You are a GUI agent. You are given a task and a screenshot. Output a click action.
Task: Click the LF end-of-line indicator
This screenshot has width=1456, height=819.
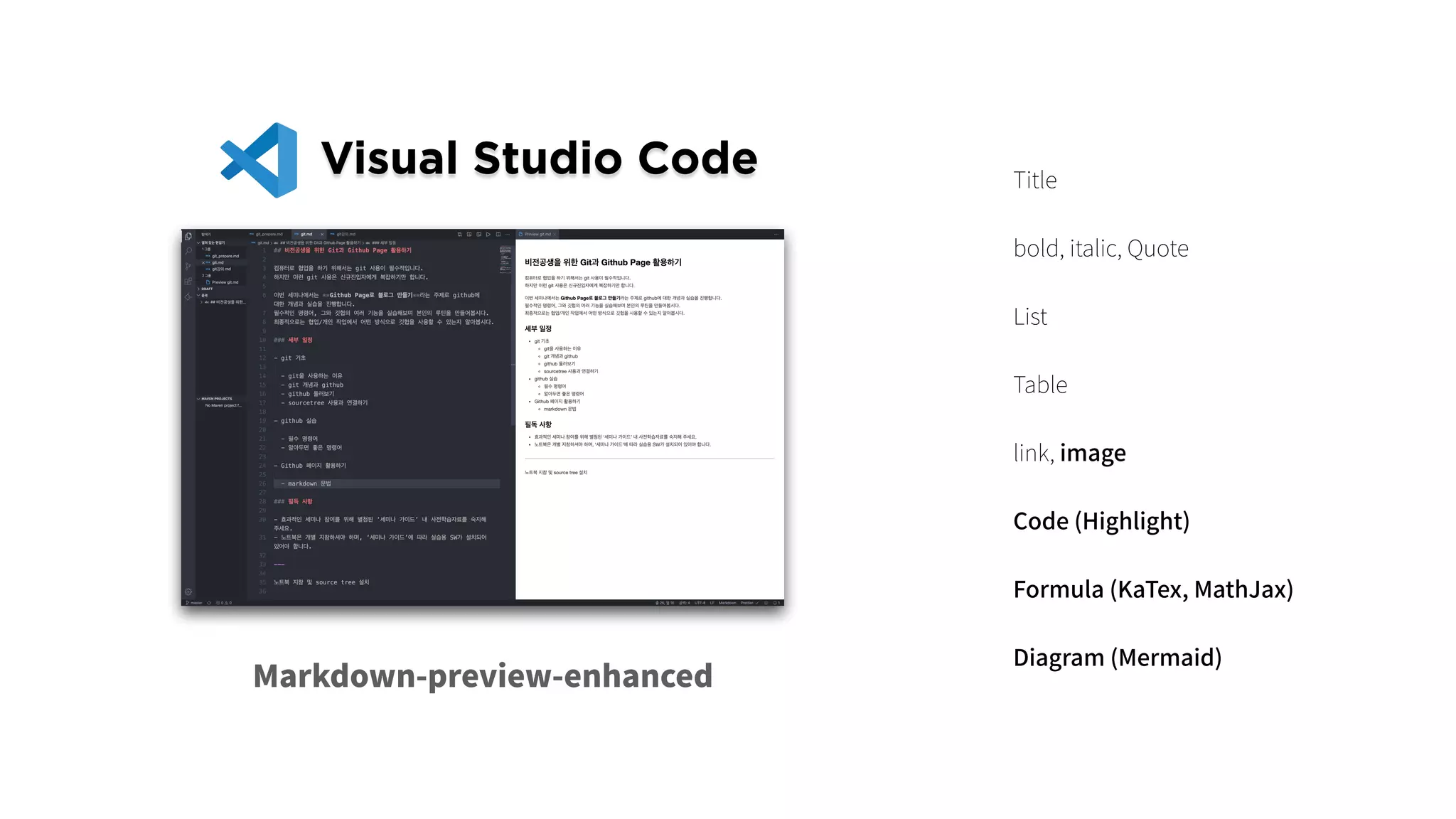click(x=712, y=603)
